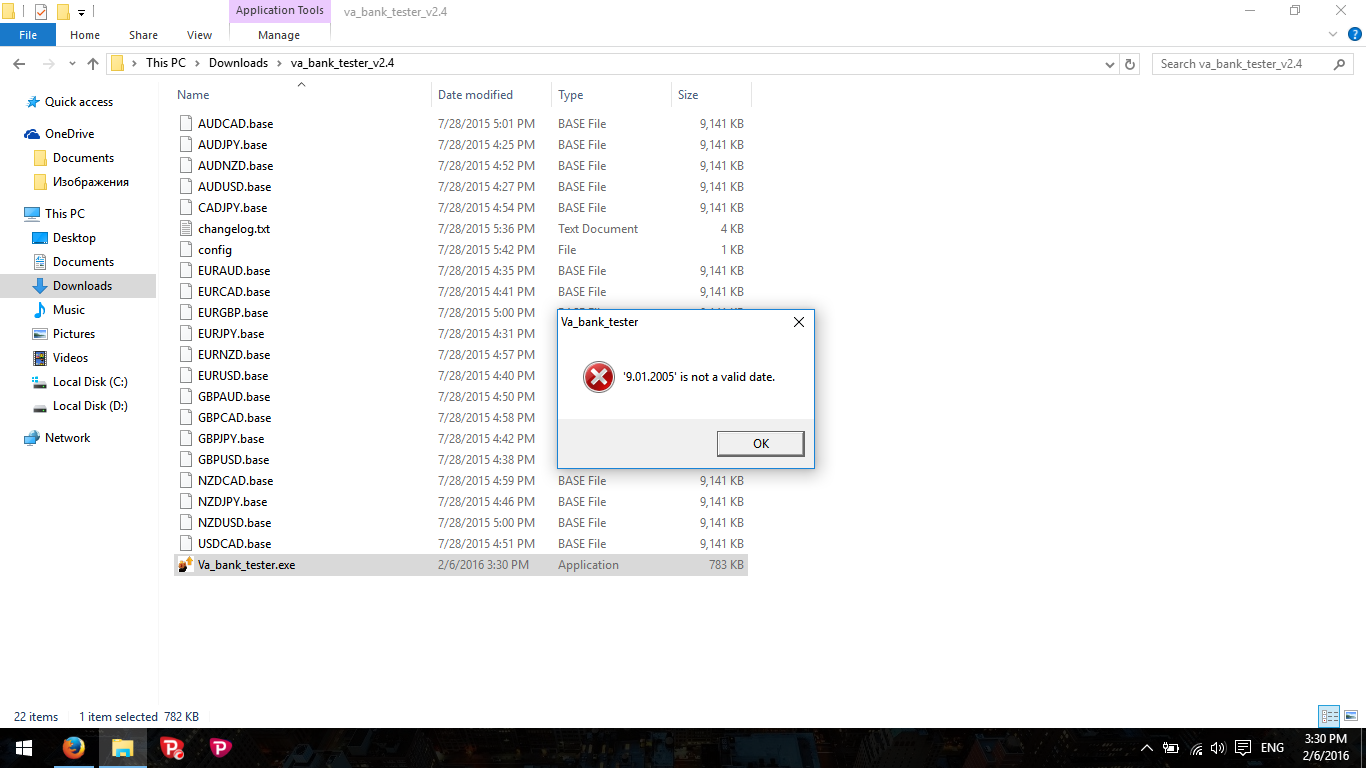Select OneDrive in navigation pane

coord(69,134)
